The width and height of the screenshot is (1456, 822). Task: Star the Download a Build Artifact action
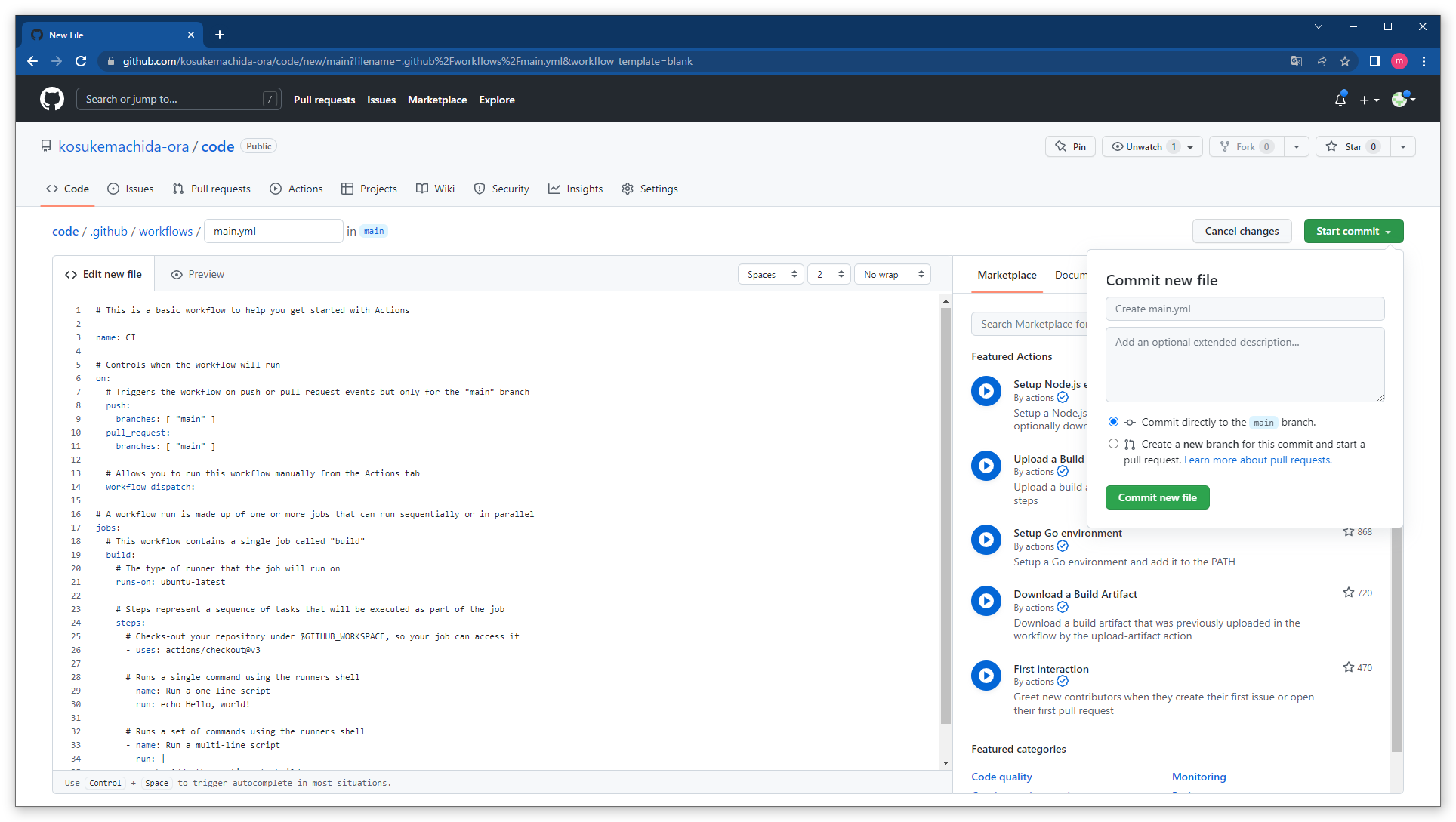point(1348,593)
